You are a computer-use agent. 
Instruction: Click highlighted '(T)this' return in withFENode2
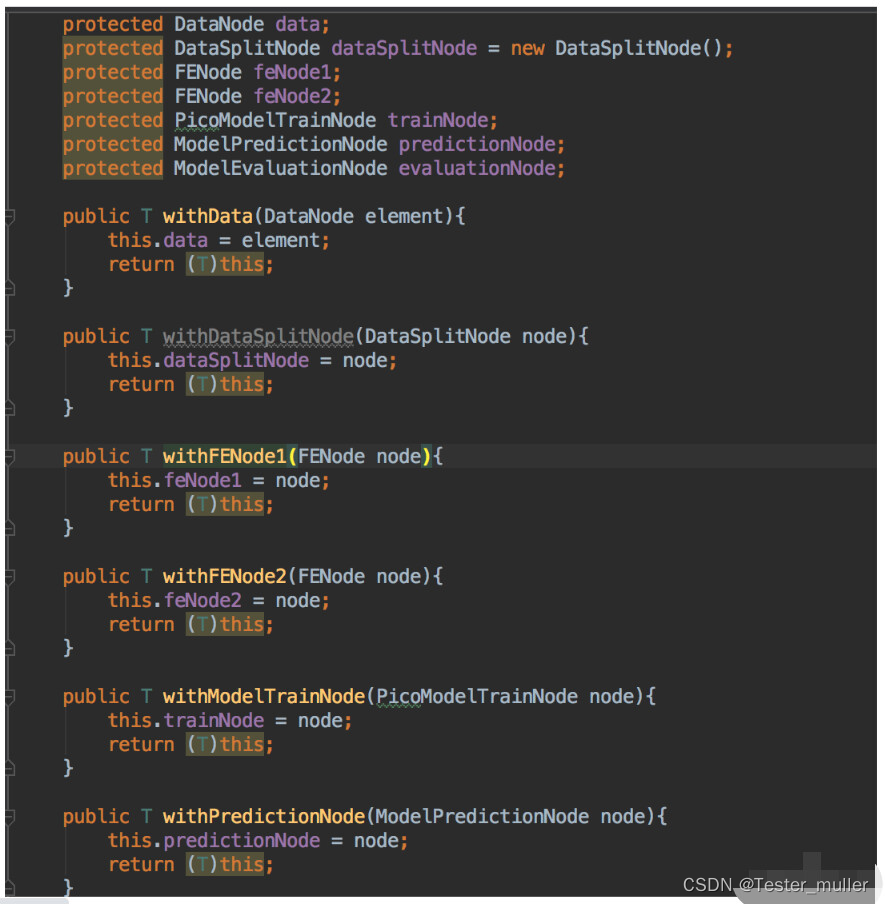coord(225,624)
